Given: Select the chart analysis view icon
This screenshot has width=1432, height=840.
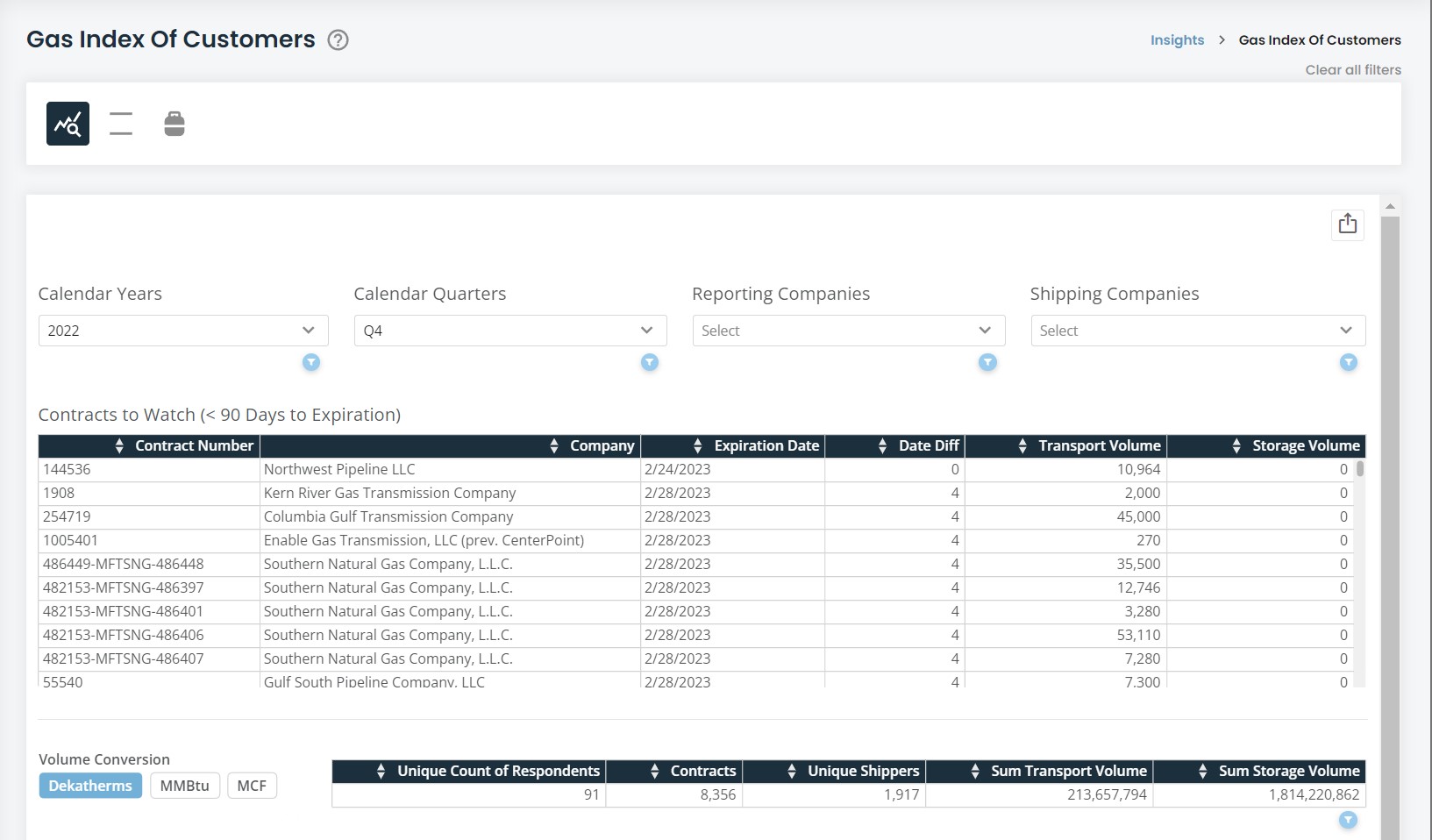Looking at the screenshot, I should [x=68, y=124].
